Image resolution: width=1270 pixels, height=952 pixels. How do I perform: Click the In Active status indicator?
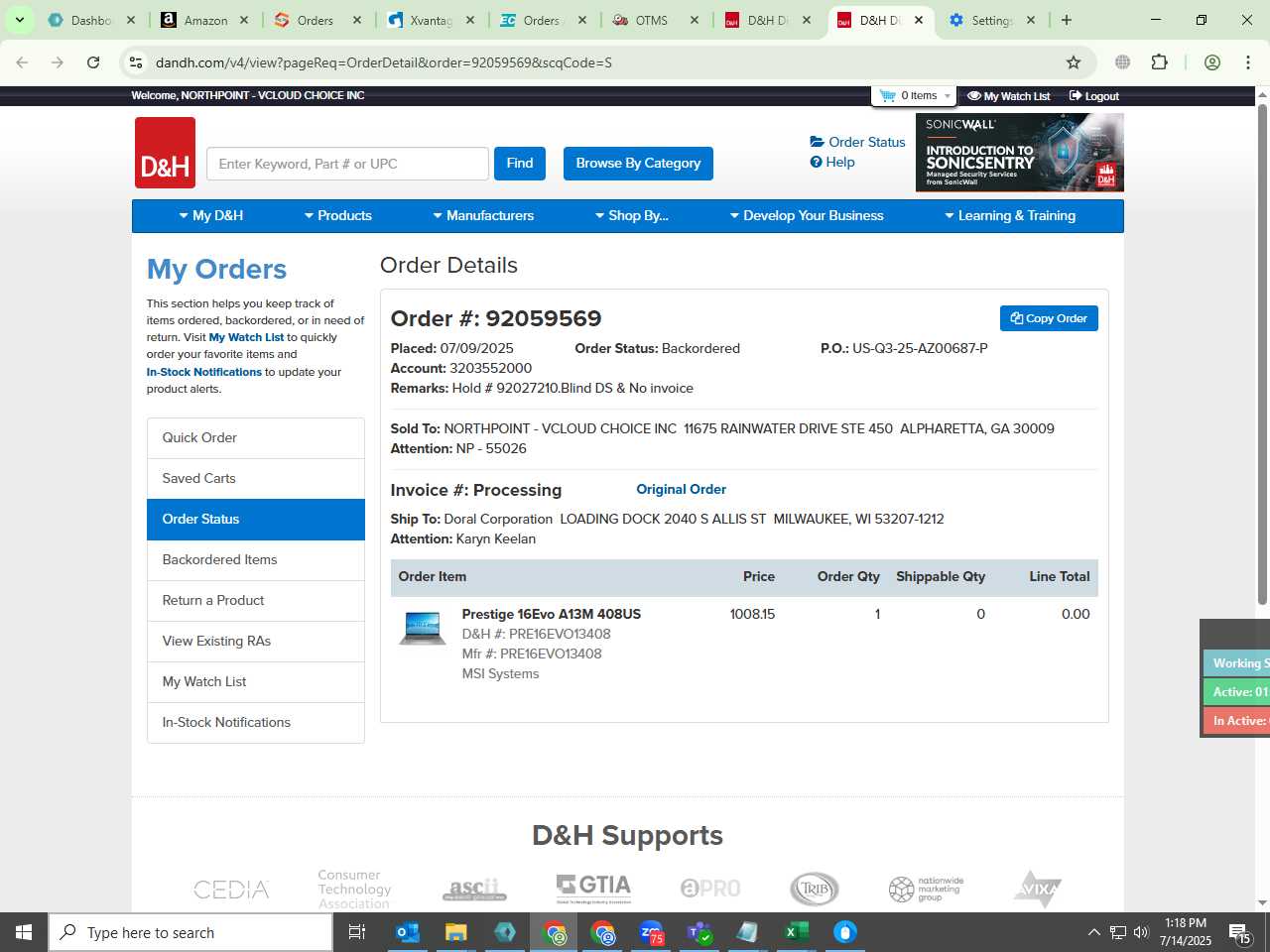(1236, 721)
